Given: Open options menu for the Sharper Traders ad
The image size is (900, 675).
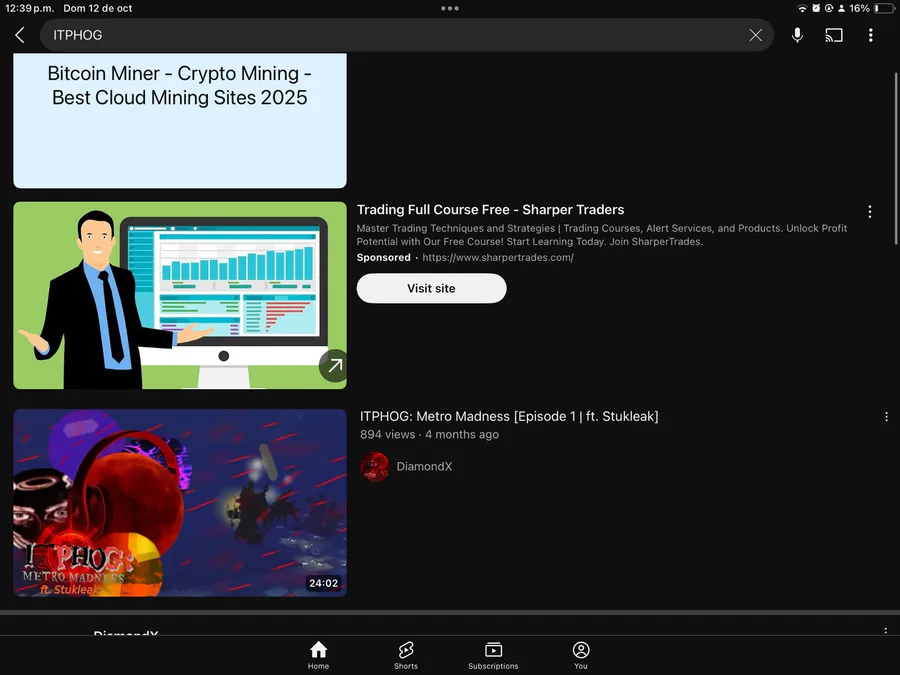Looking at the screenshot, I should tap(870, 212).
